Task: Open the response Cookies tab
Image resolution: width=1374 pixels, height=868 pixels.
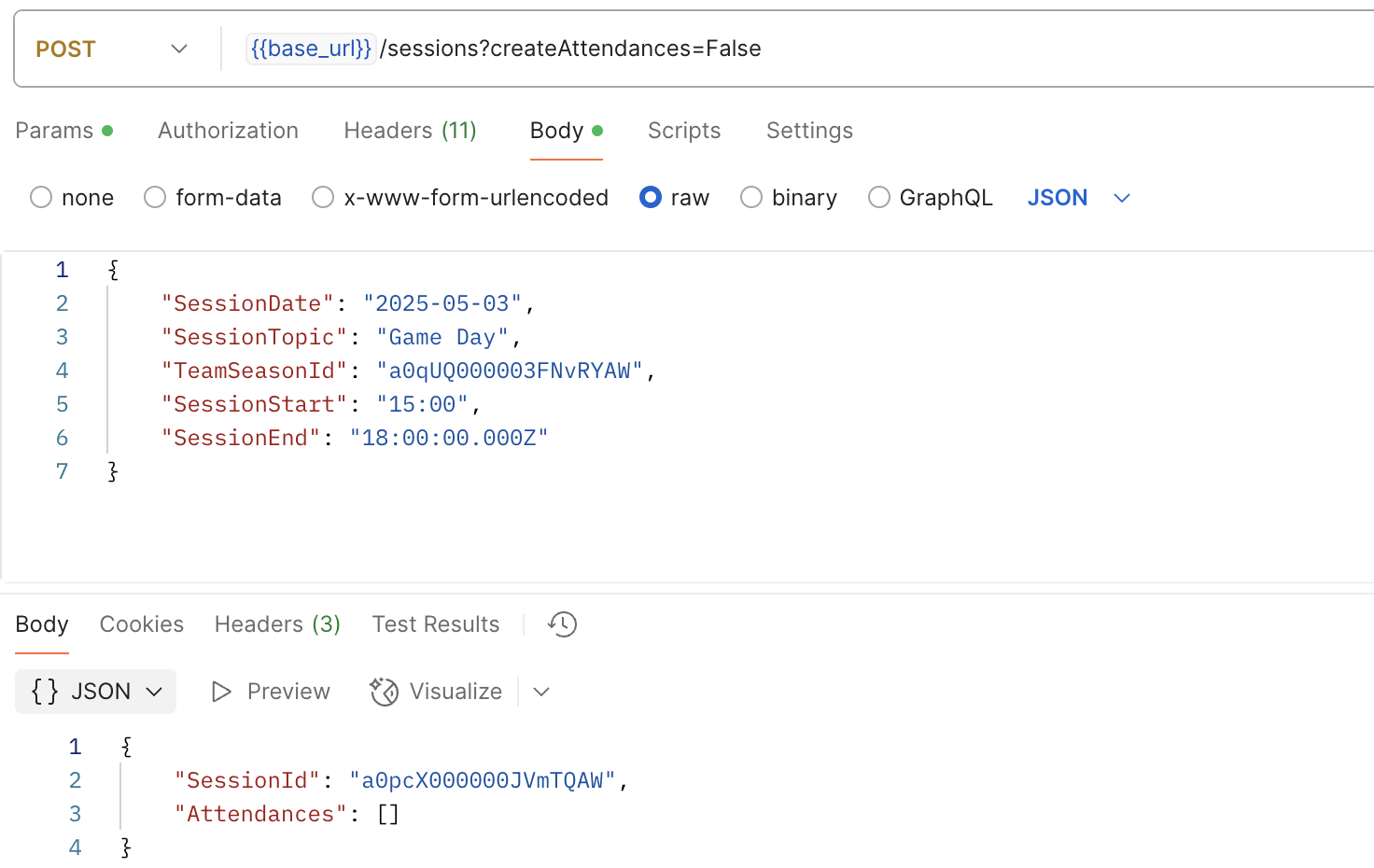Action: [142, 624]
